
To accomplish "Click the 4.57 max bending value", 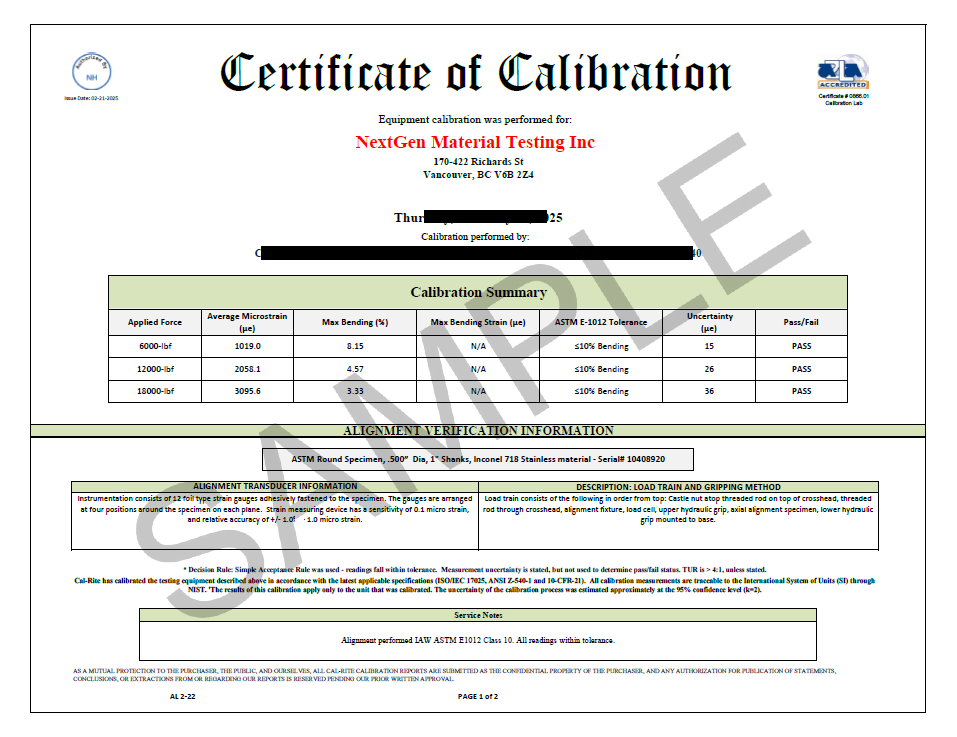I will (x=355, y=369).
